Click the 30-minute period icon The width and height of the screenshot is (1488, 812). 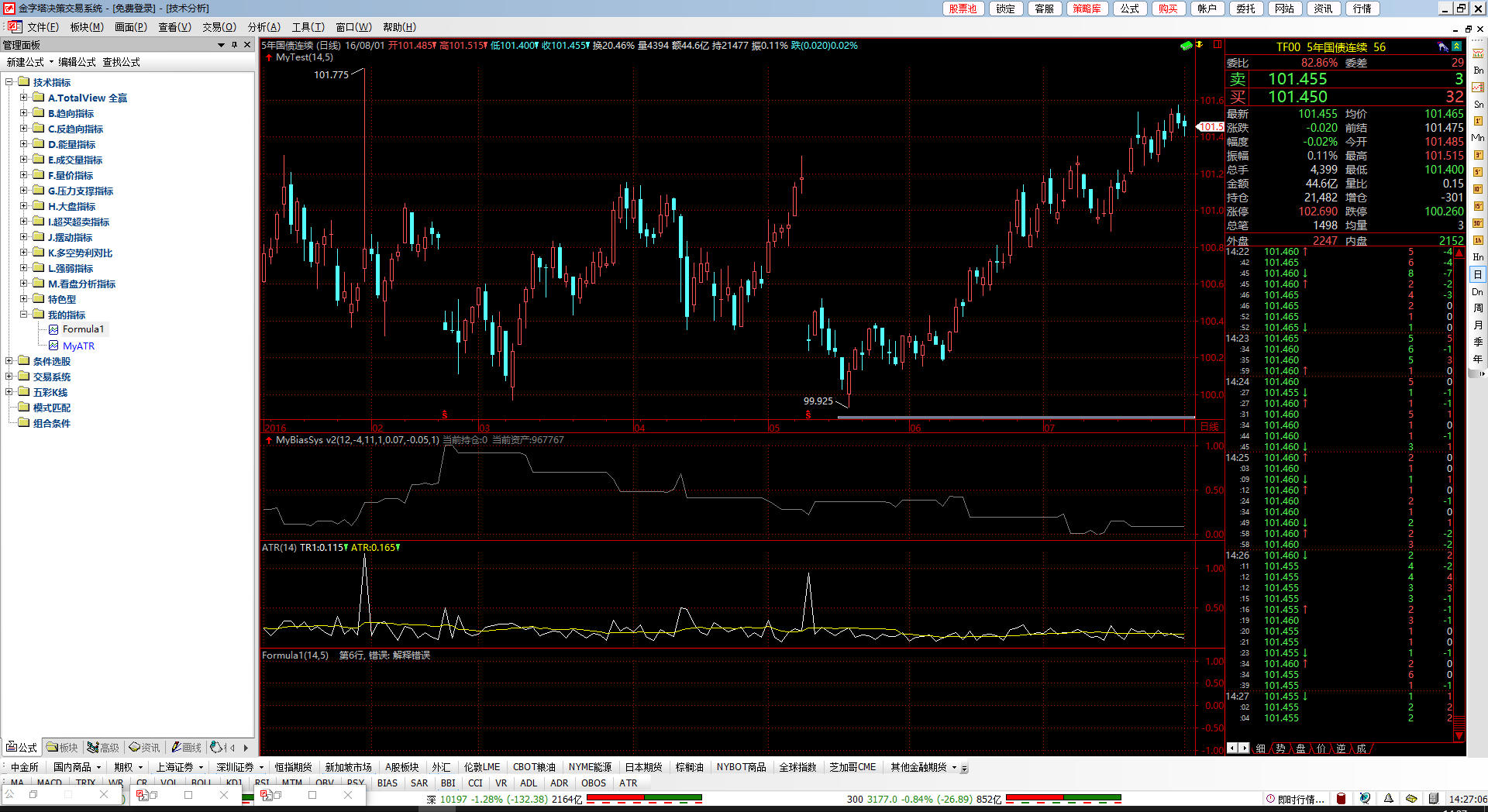[1478, 223]
